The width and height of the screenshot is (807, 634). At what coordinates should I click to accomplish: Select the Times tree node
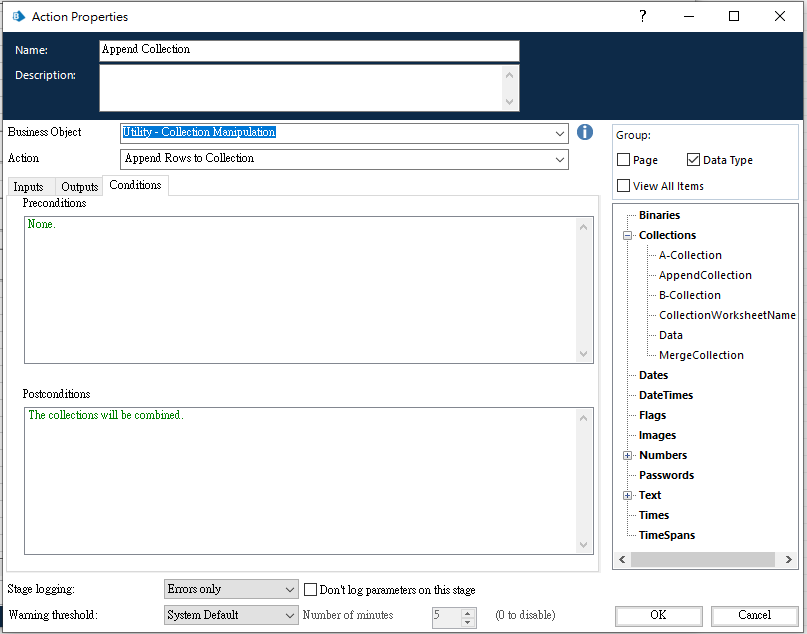coord(654,516)
